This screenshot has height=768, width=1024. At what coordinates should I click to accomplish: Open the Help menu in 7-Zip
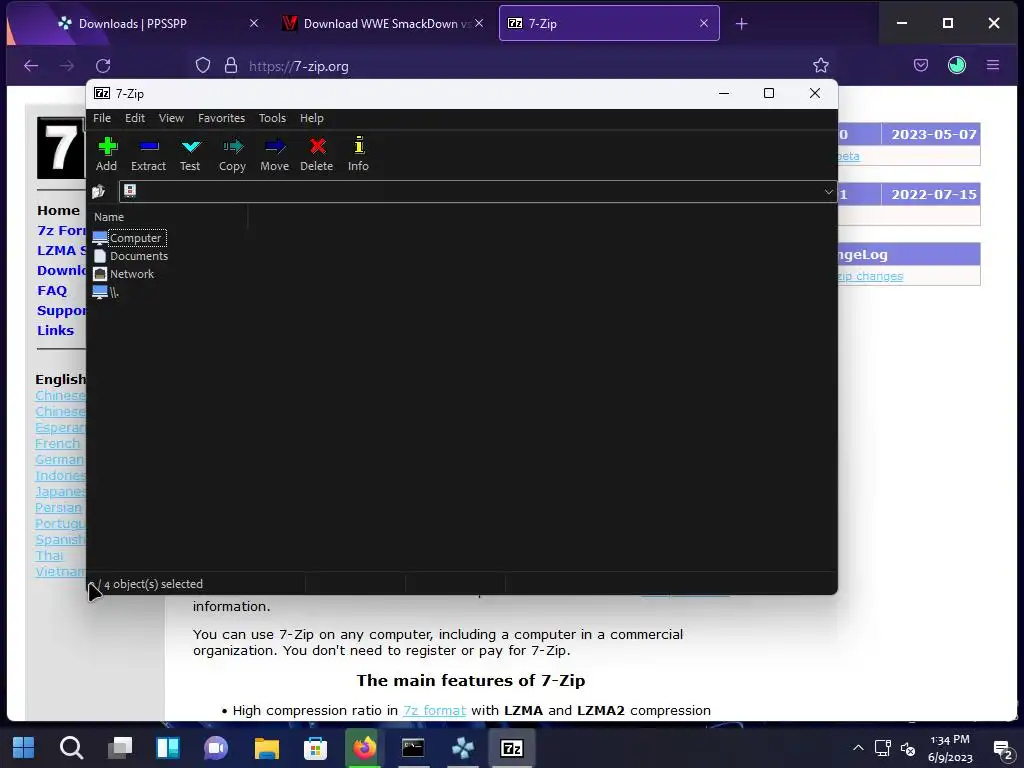312,118
